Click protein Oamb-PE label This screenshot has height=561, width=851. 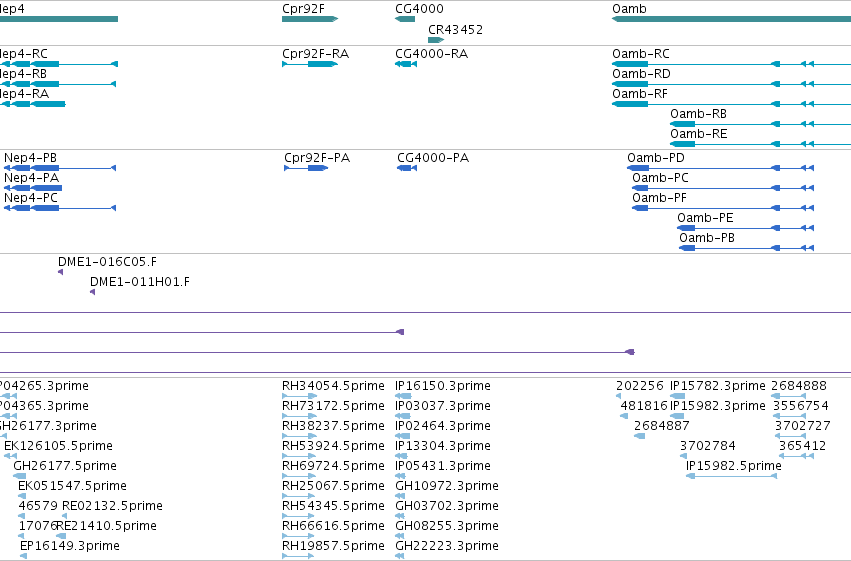[x=705, y=218]
